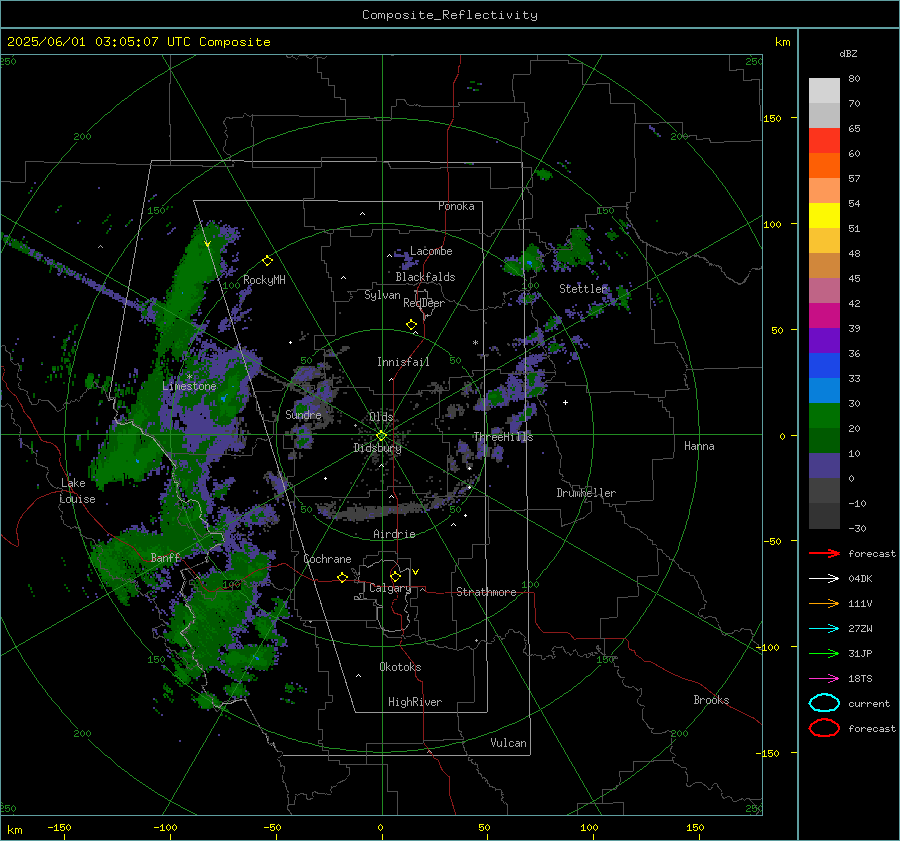Pick the blue 36 dBZ legend swatch
900x841 pixels.
824,365
